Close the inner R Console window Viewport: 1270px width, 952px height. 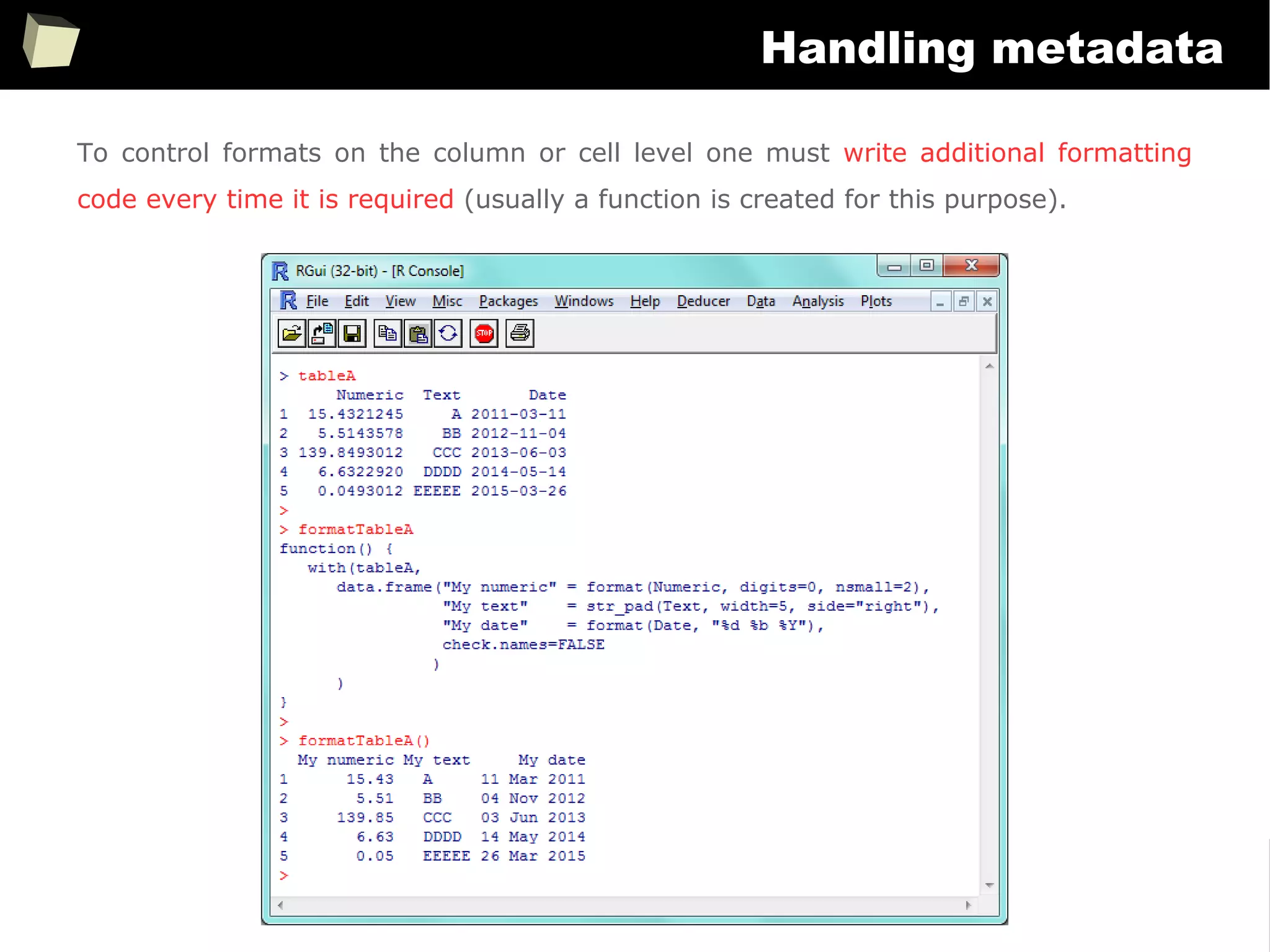987,302
